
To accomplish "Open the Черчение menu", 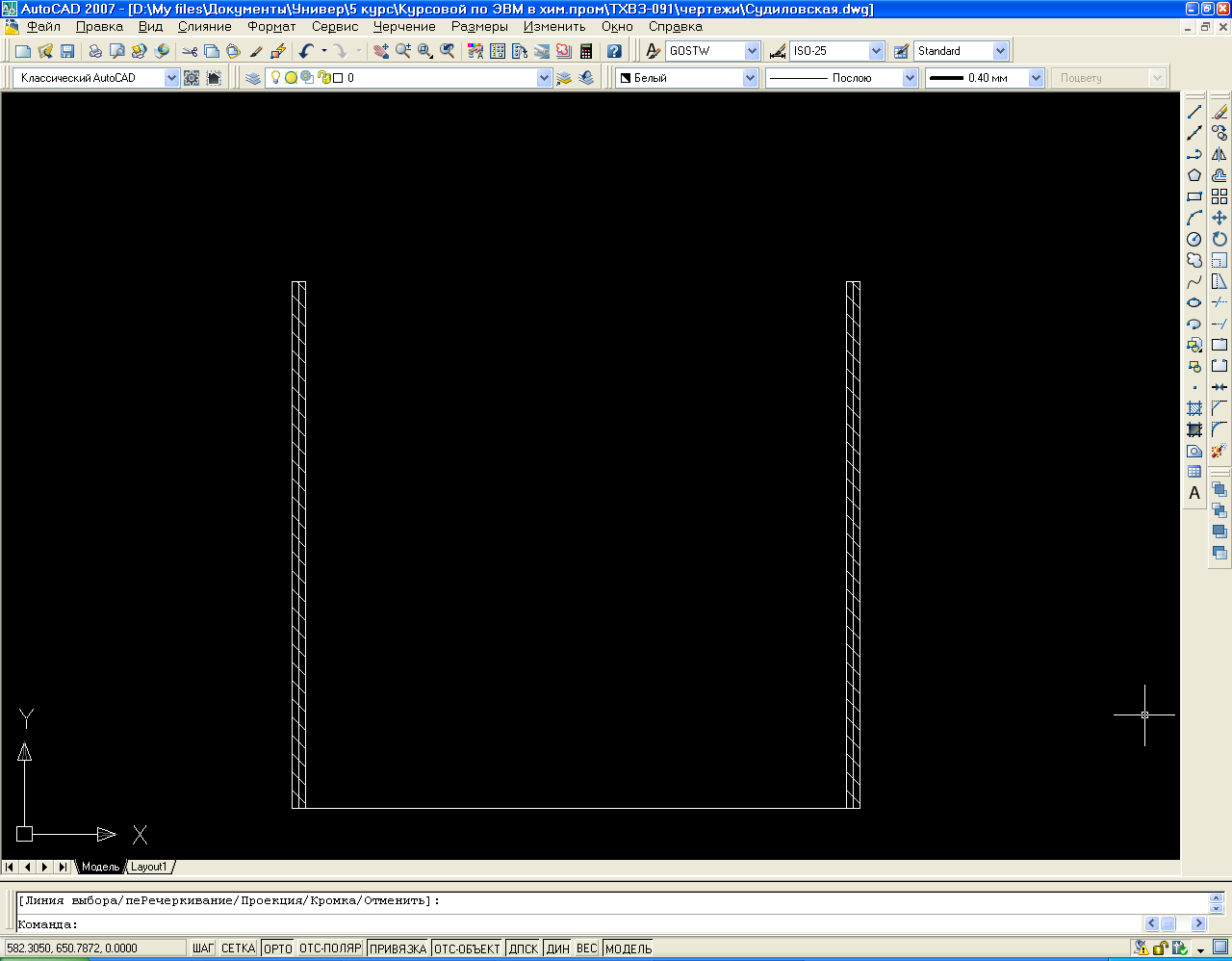I will point(404,27).
